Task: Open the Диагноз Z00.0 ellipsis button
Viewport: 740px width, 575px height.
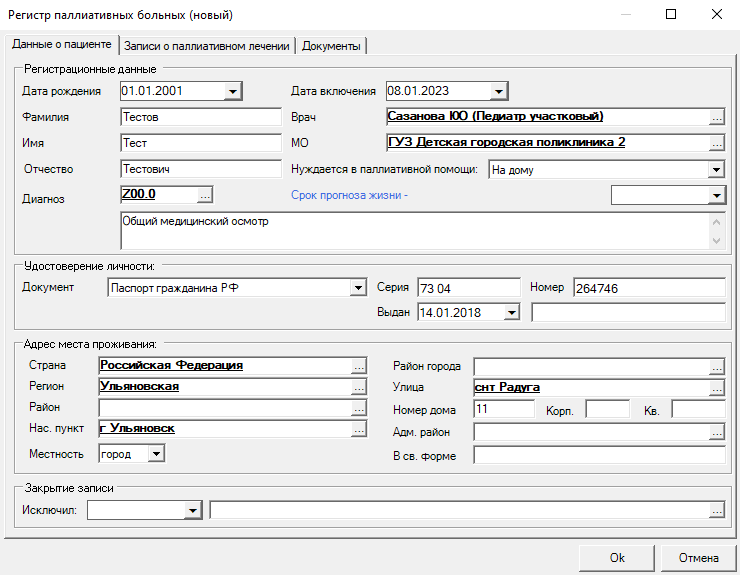Action: [x=205, y=194]
